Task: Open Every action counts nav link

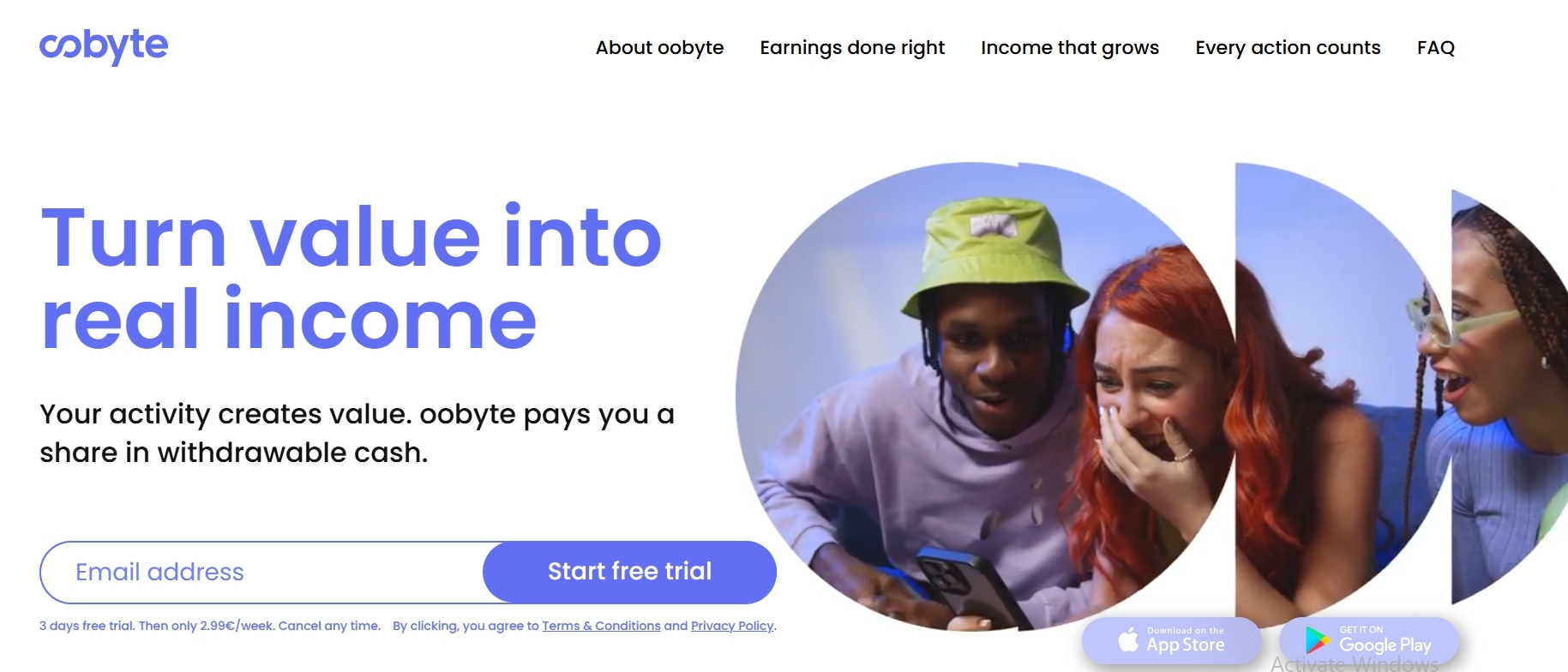Action: [1288, 48]
